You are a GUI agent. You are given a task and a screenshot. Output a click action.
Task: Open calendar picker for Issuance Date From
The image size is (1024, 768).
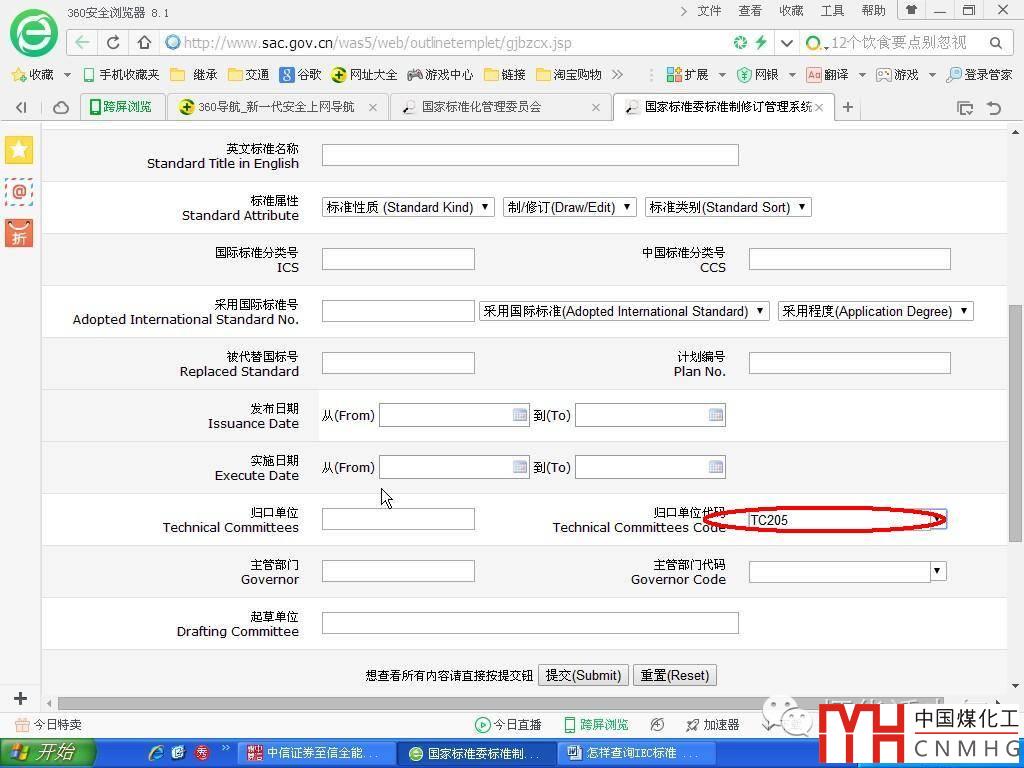520,415
